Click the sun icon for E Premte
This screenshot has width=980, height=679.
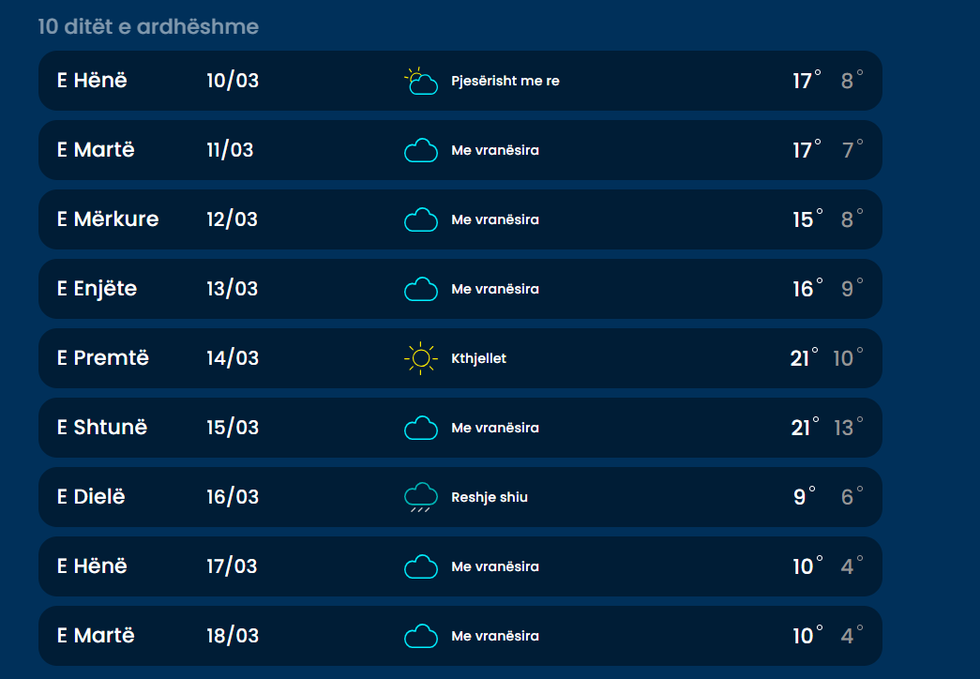421,358
